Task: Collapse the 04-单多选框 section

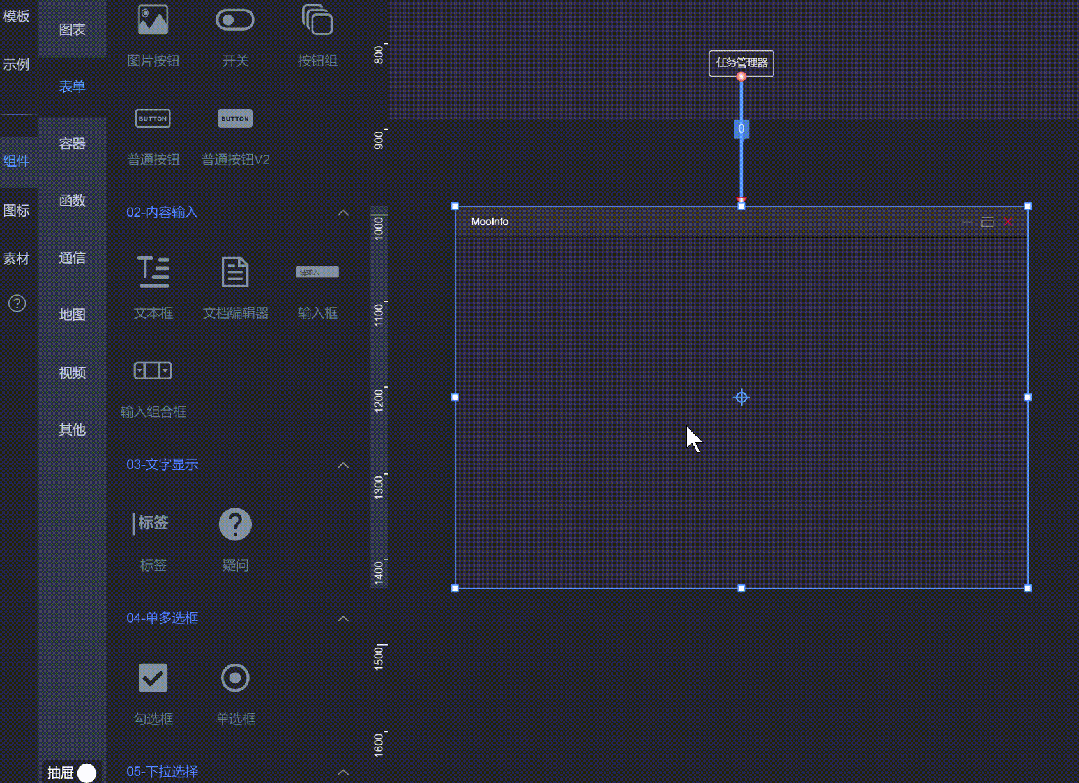Action: [343, 619]
